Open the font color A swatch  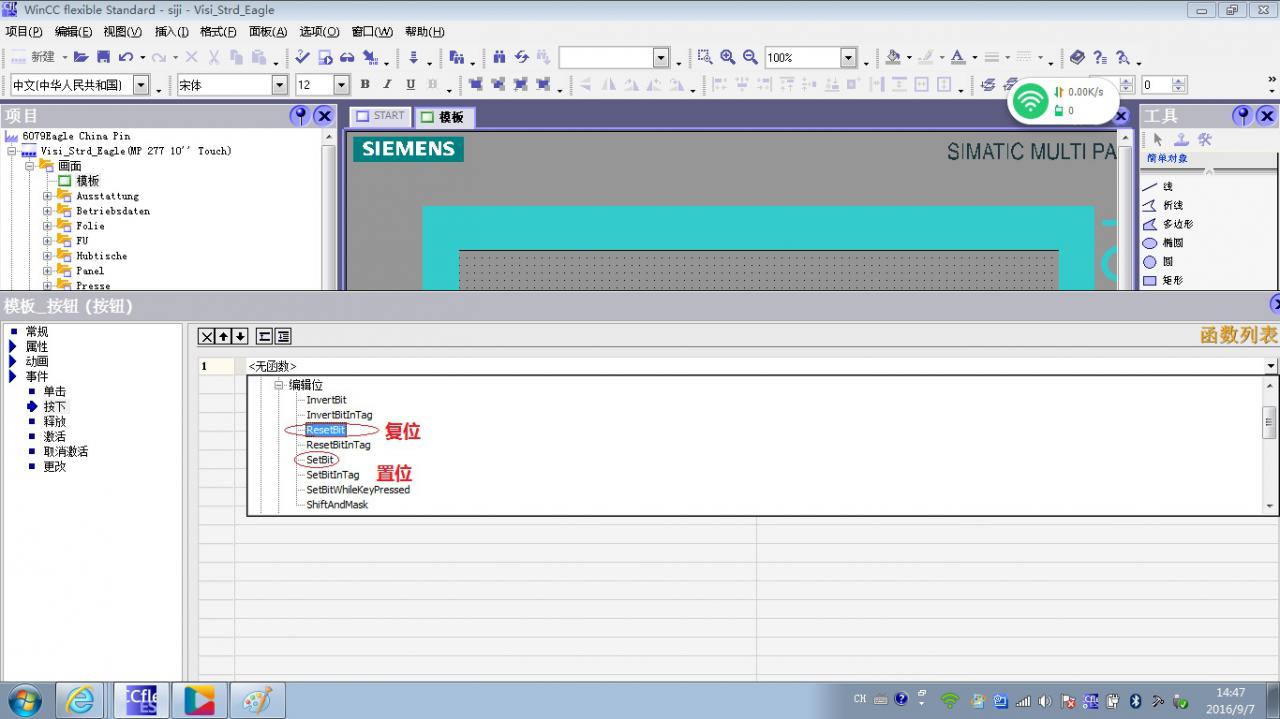pyautogui.click(x=957, y=57)
